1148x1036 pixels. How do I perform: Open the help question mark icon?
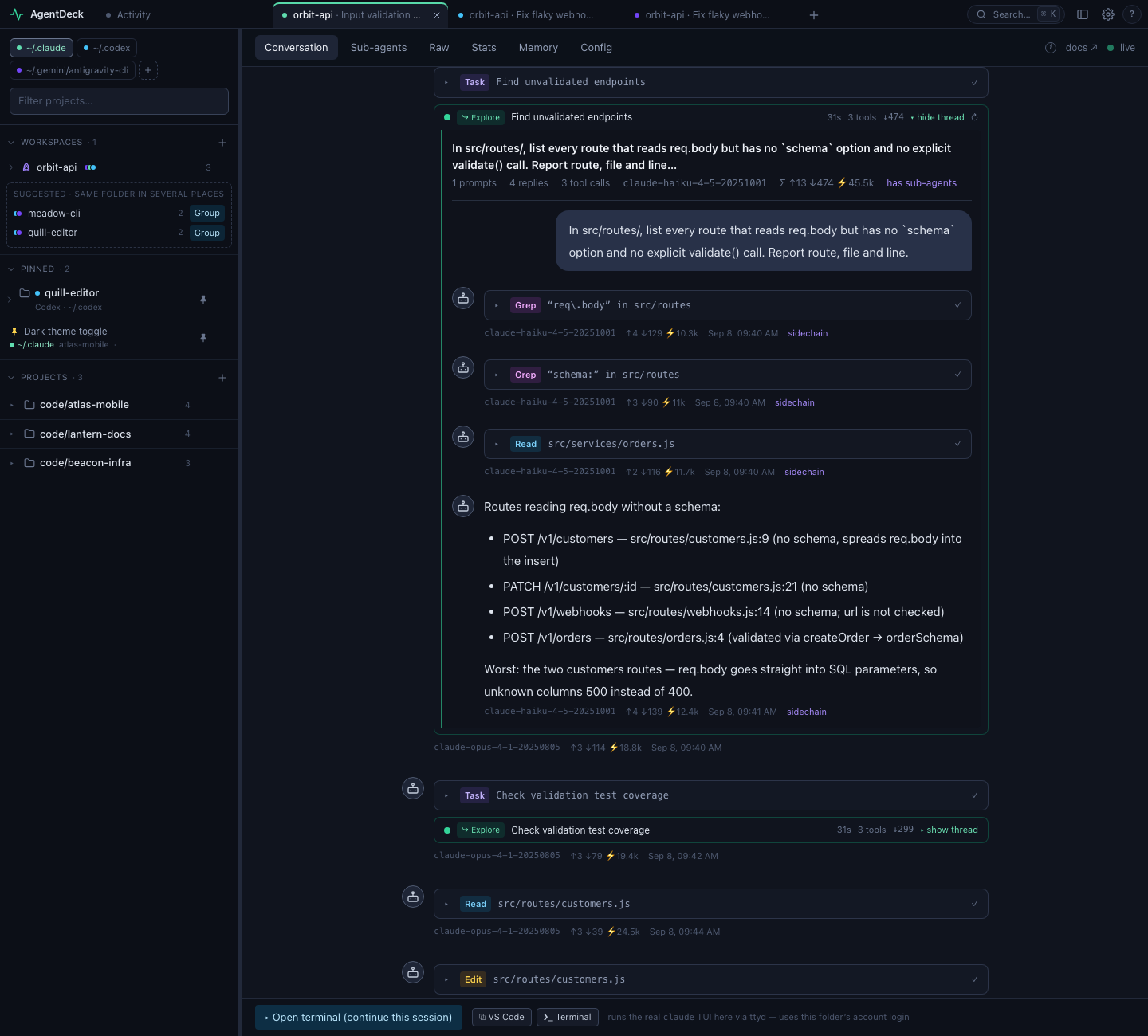1131,14
